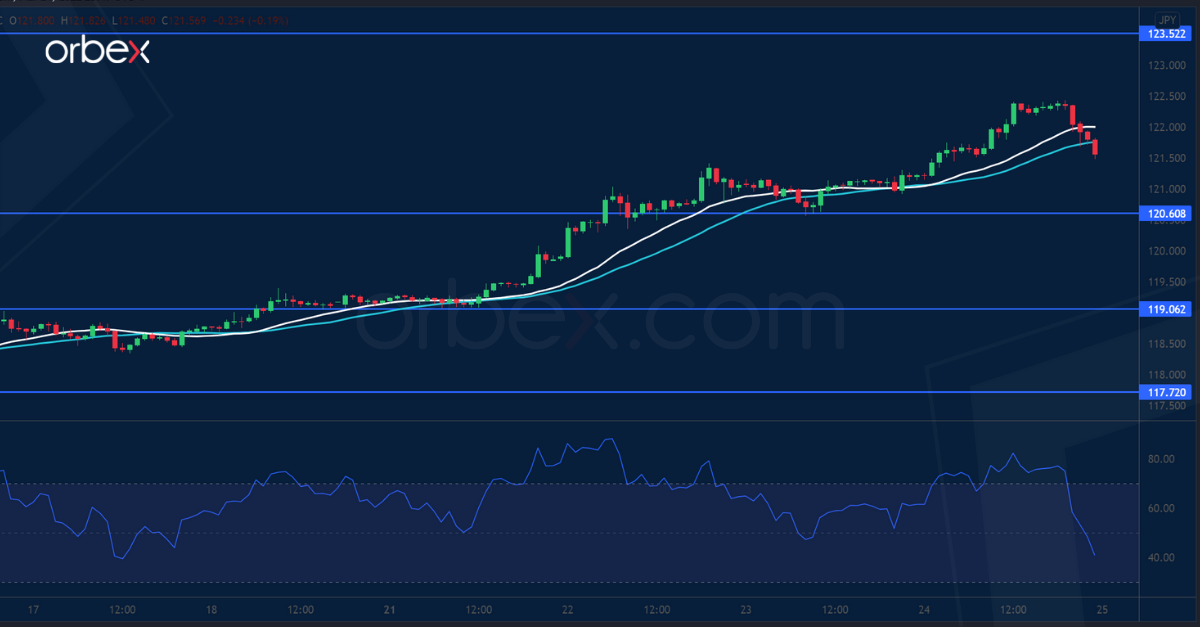Click the 120.608 support level label
The width and height of the screenshot is (1200, 627).
click(x=1166, y=214)
